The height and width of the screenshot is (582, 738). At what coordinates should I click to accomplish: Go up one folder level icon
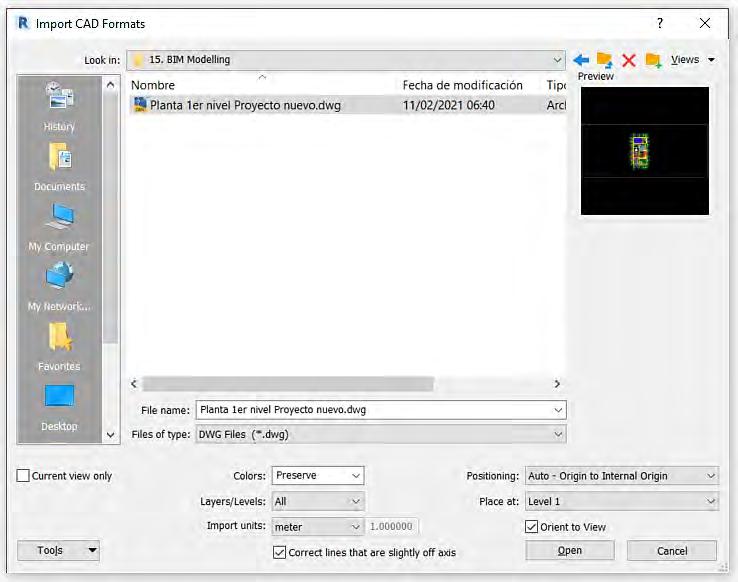point(604,60)
